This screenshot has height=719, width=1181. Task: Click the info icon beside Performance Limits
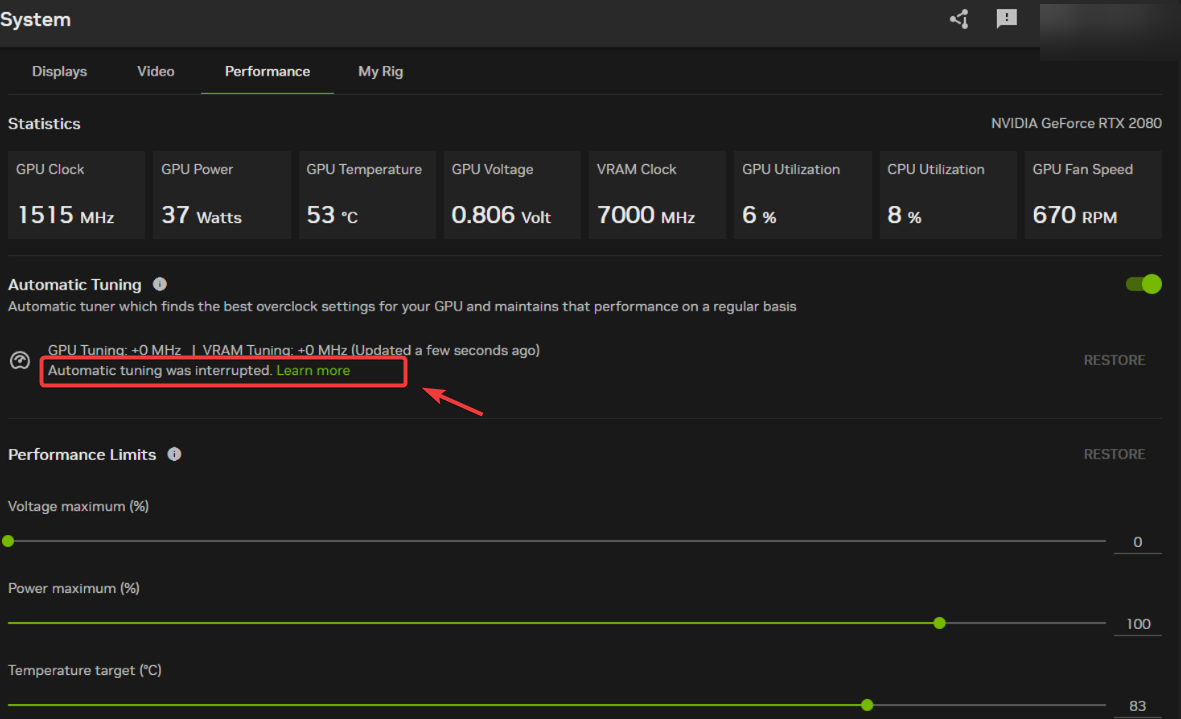click(x=174, y=454)
